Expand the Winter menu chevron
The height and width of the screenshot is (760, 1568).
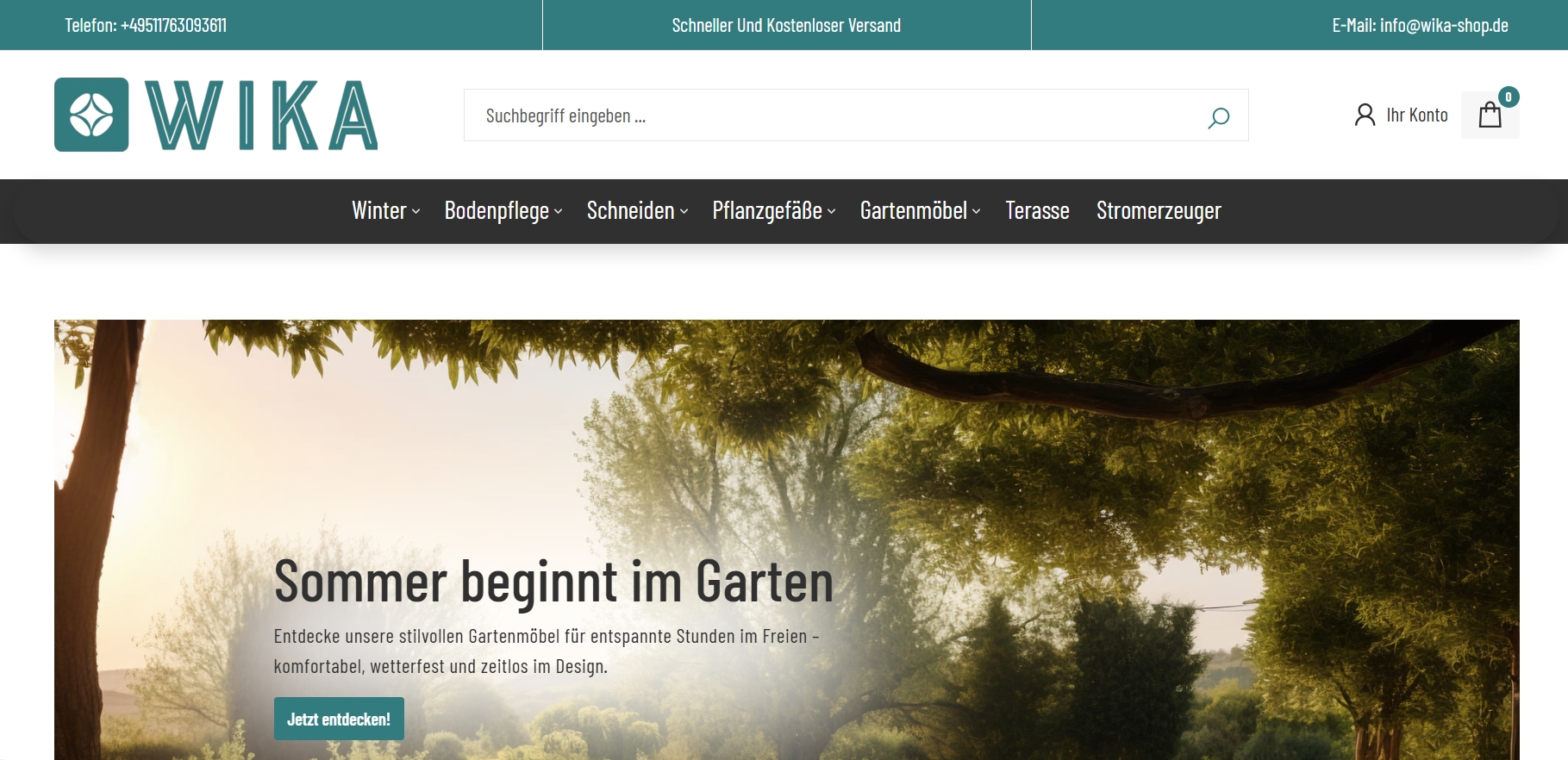click(416, 211)
